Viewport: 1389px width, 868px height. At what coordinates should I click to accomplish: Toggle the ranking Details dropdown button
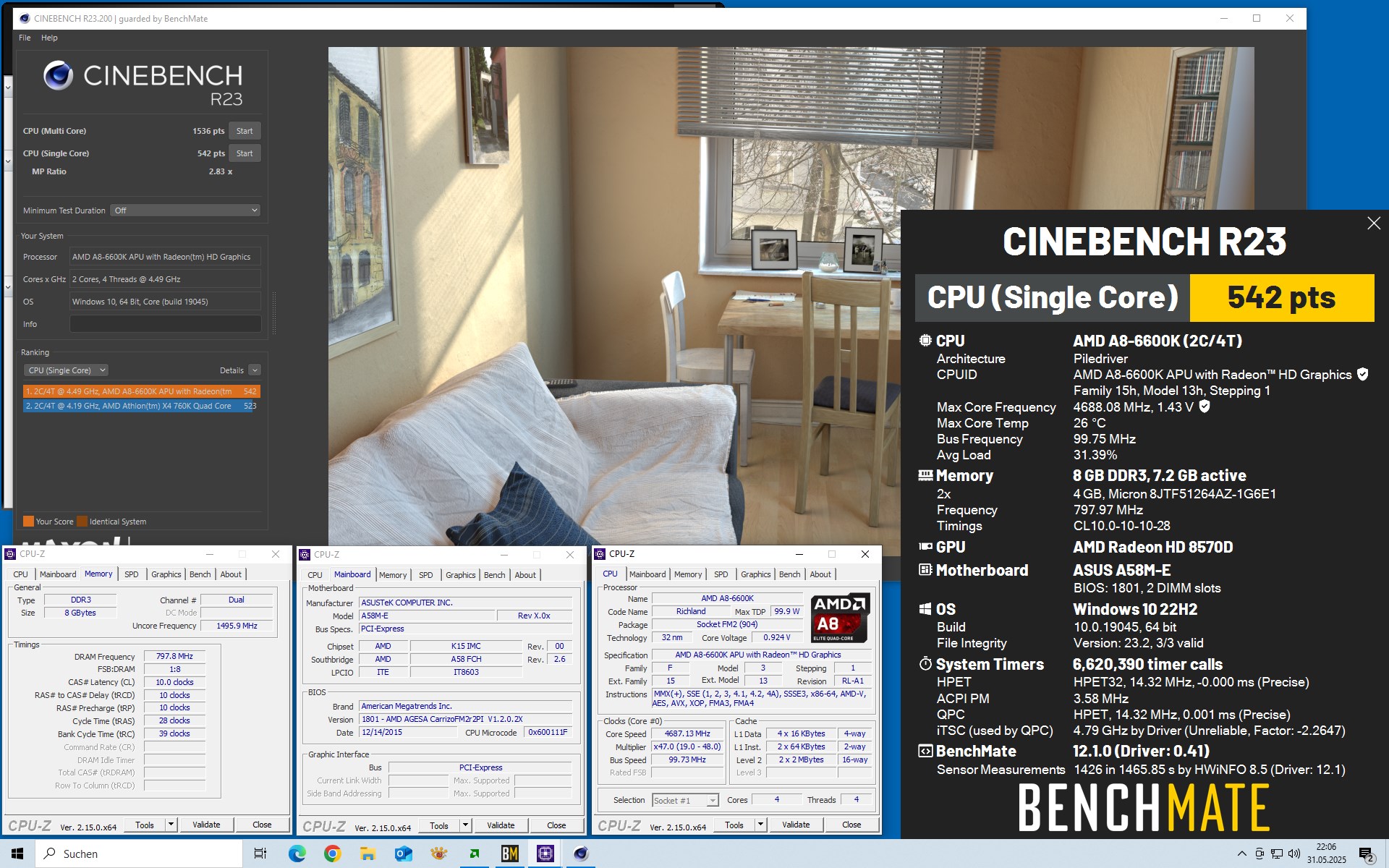click(255, 370)
